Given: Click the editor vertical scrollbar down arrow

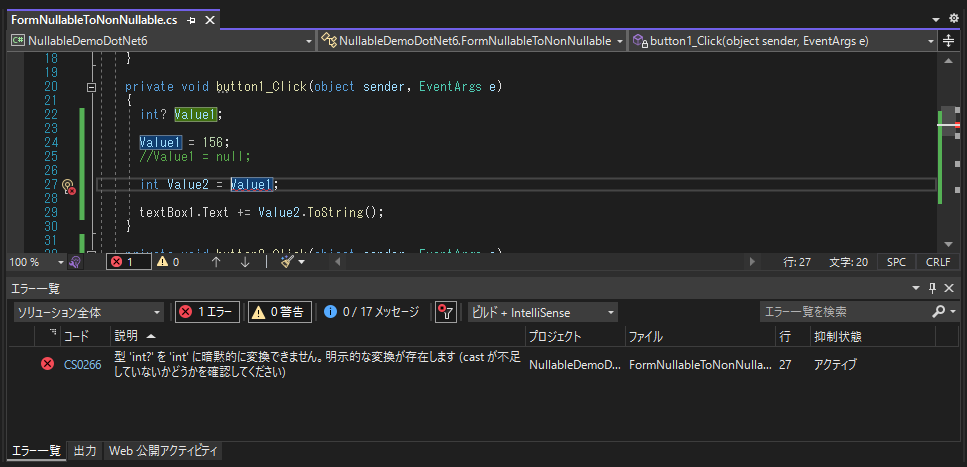Looking at the screenshot, I should pyautogui.click(x=948, y=244).
